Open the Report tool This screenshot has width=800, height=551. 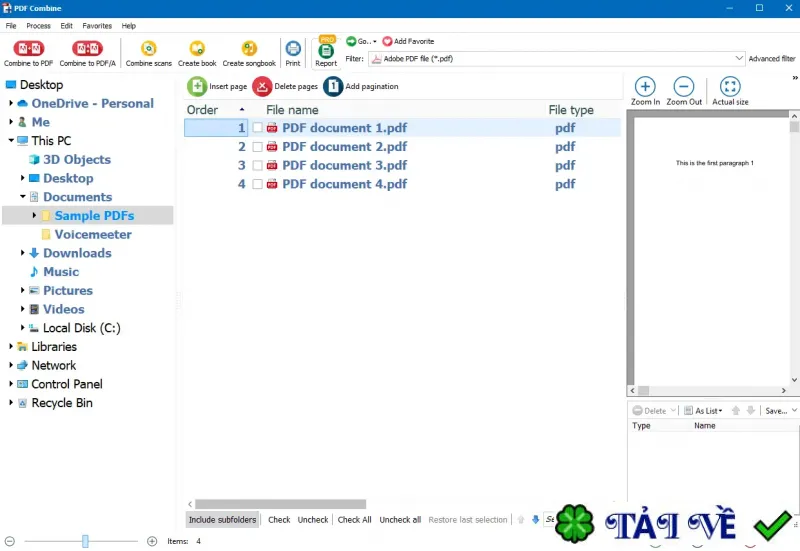tap(326, 51)
